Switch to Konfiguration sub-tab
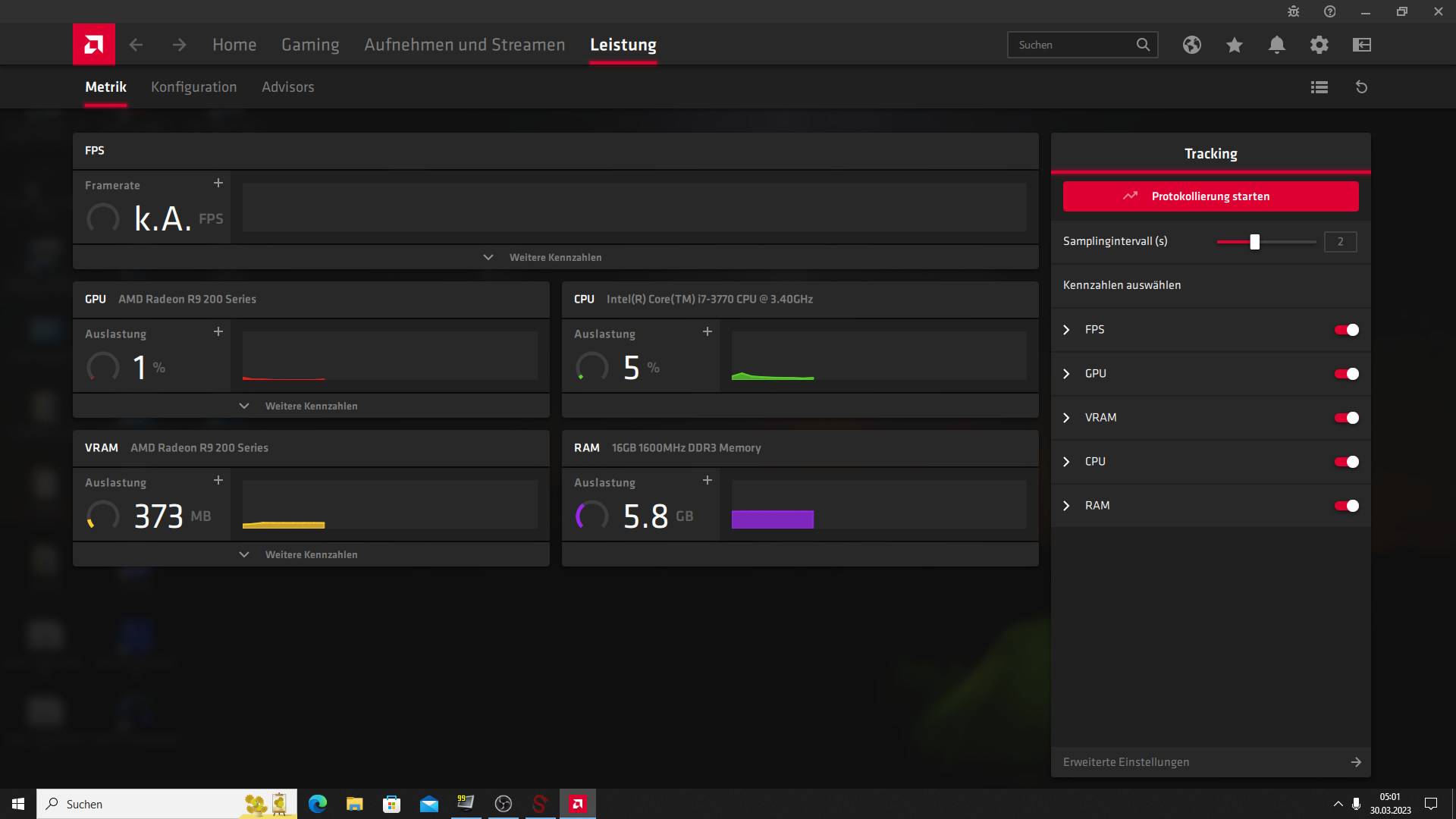Image resolution: width=1456 pixels, height=819 pixels. (194, 87)
